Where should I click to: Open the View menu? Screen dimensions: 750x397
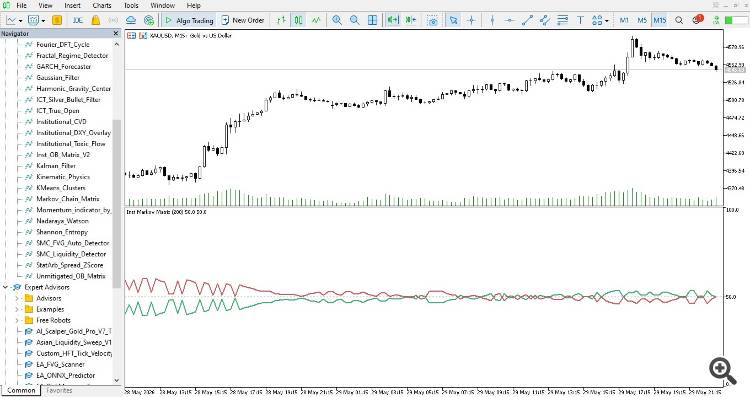tap(45, 6)
